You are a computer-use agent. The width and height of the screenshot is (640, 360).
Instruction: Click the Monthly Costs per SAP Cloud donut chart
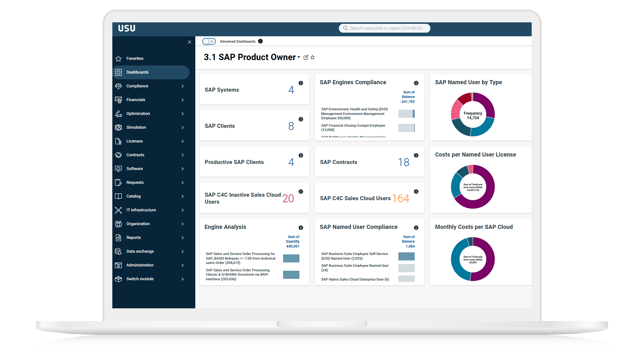click(473, 259)
